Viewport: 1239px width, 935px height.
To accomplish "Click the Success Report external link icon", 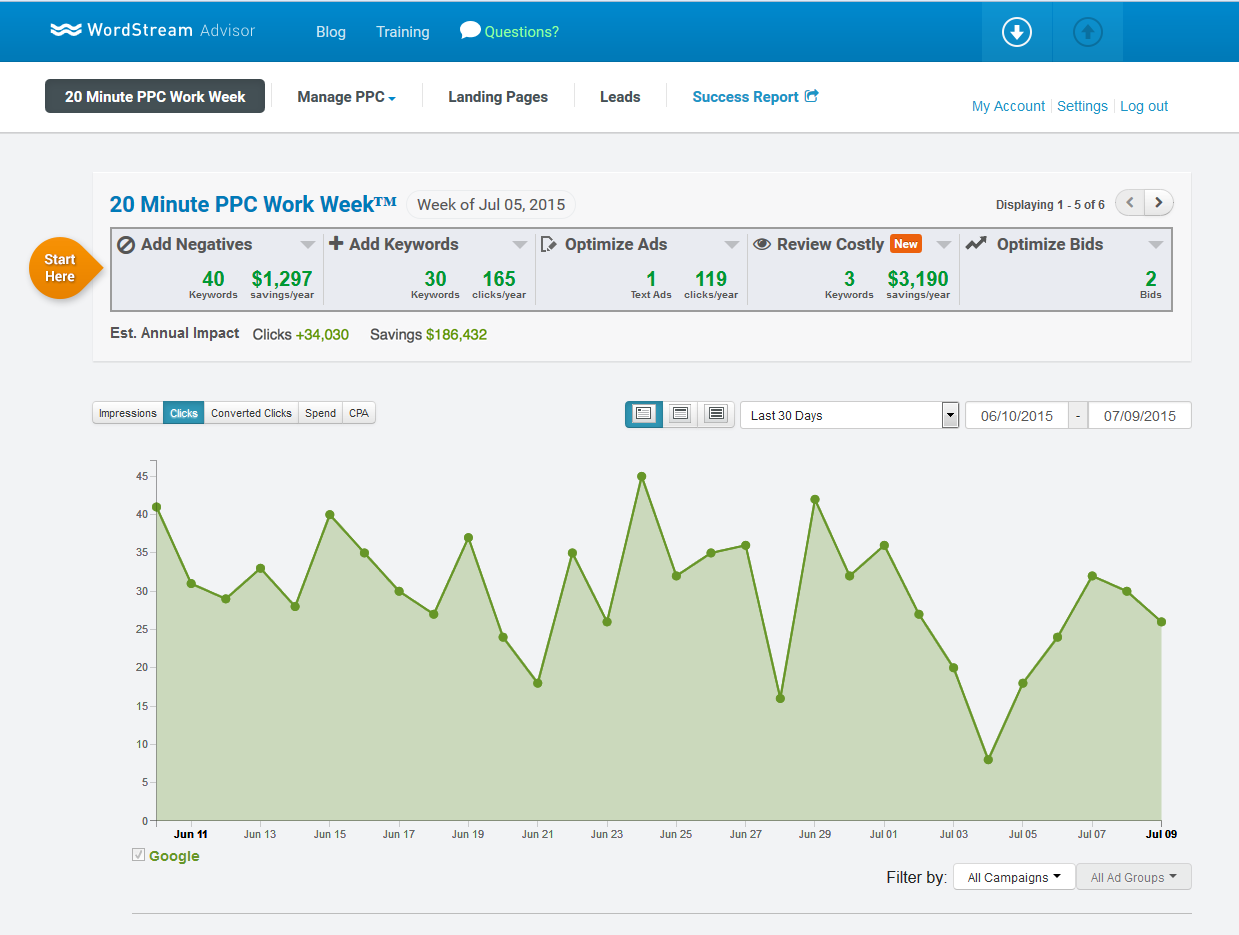I will click(x=812, y=96).
